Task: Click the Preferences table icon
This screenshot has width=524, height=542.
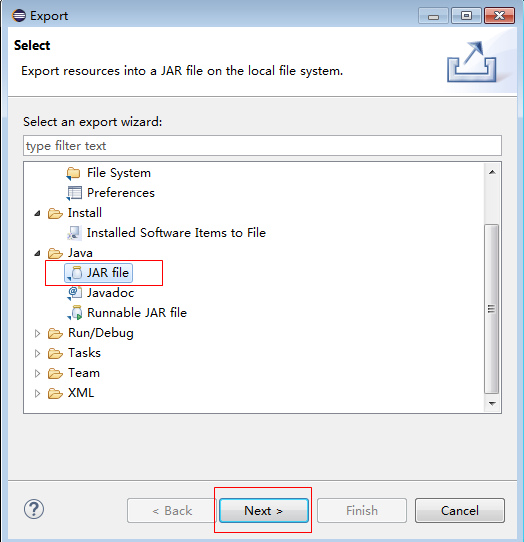Action: (x=74, y=193)
